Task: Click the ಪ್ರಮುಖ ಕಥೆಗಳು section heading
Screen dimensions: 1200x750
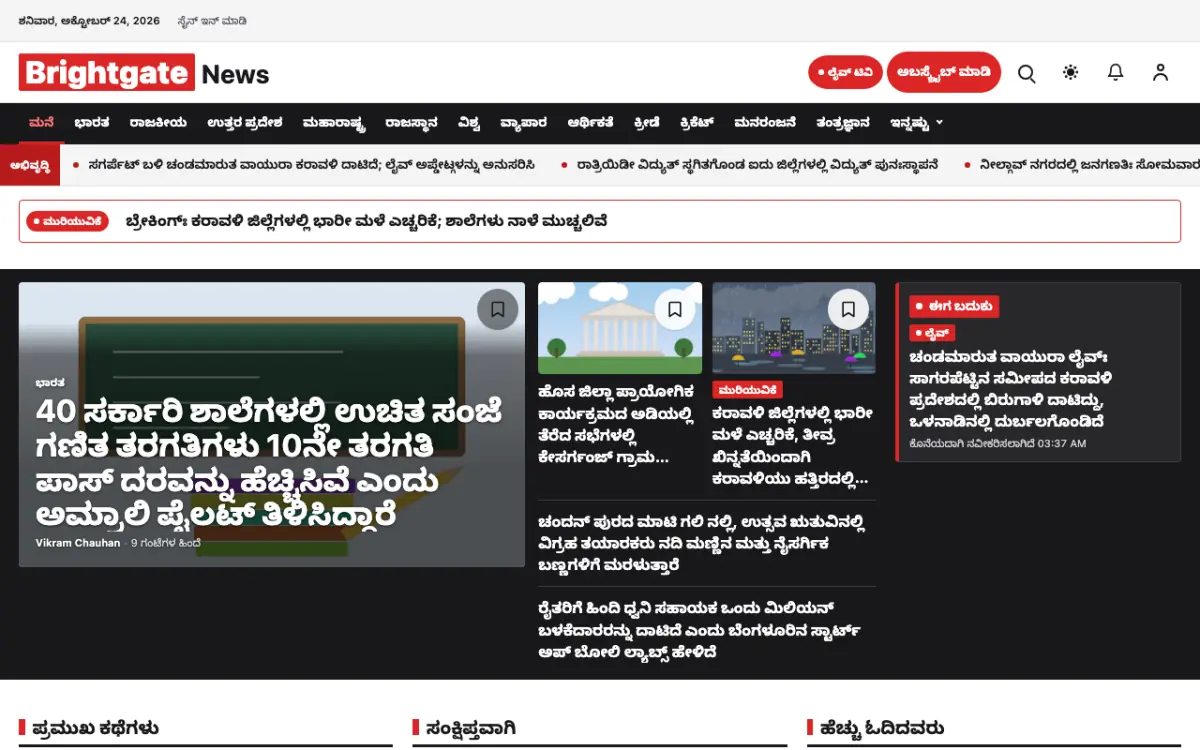Action: [95, 728]
